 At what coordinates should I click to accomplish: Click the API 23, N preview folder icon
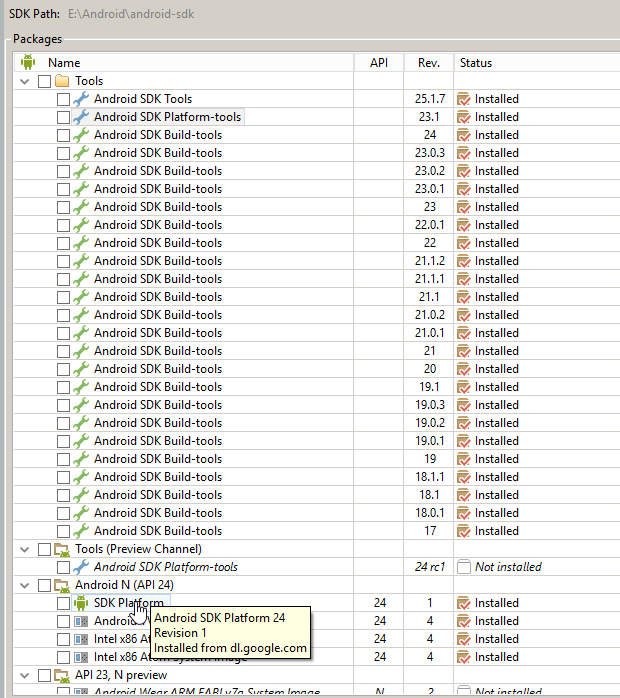tap(62, 675)
